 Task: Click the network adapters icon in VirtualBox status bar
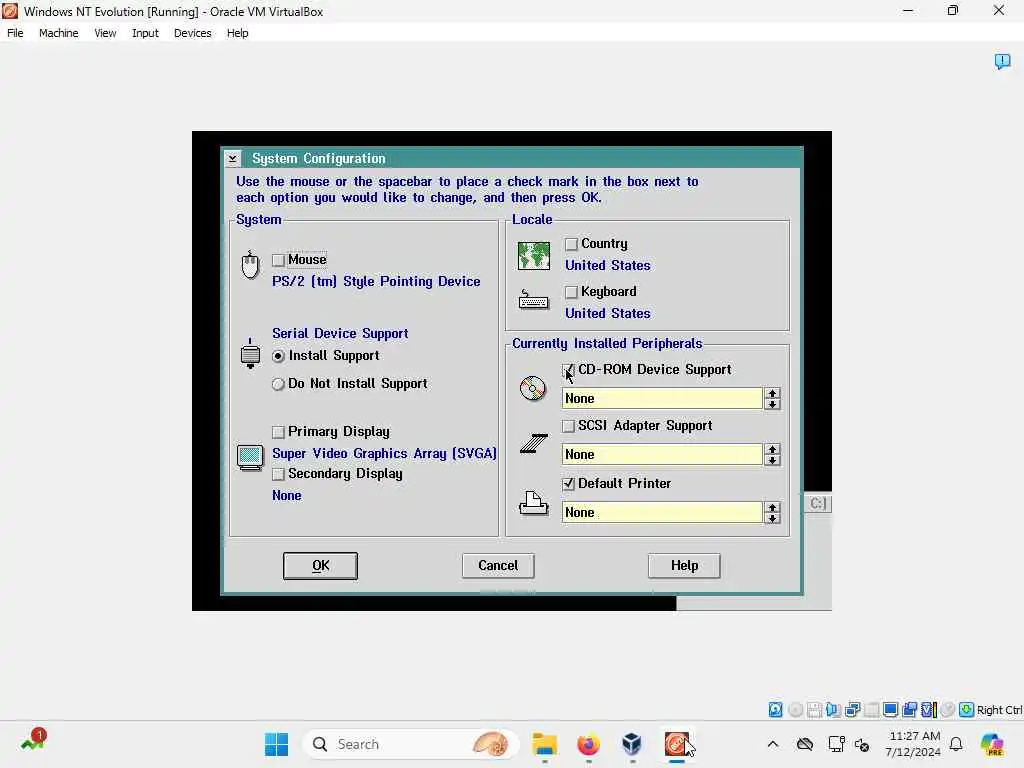click(852, 709)
